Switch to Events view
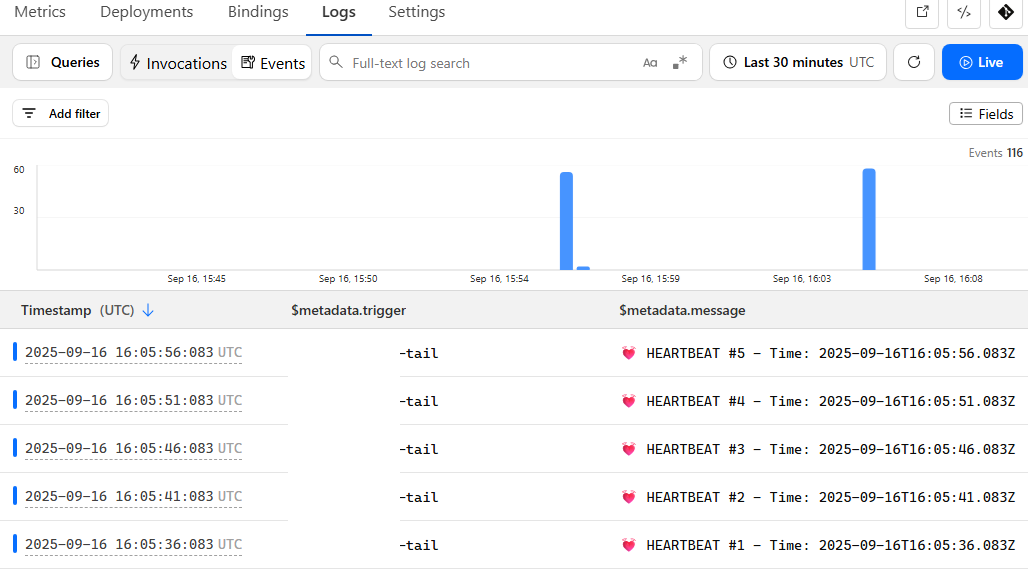 [272, 63]
